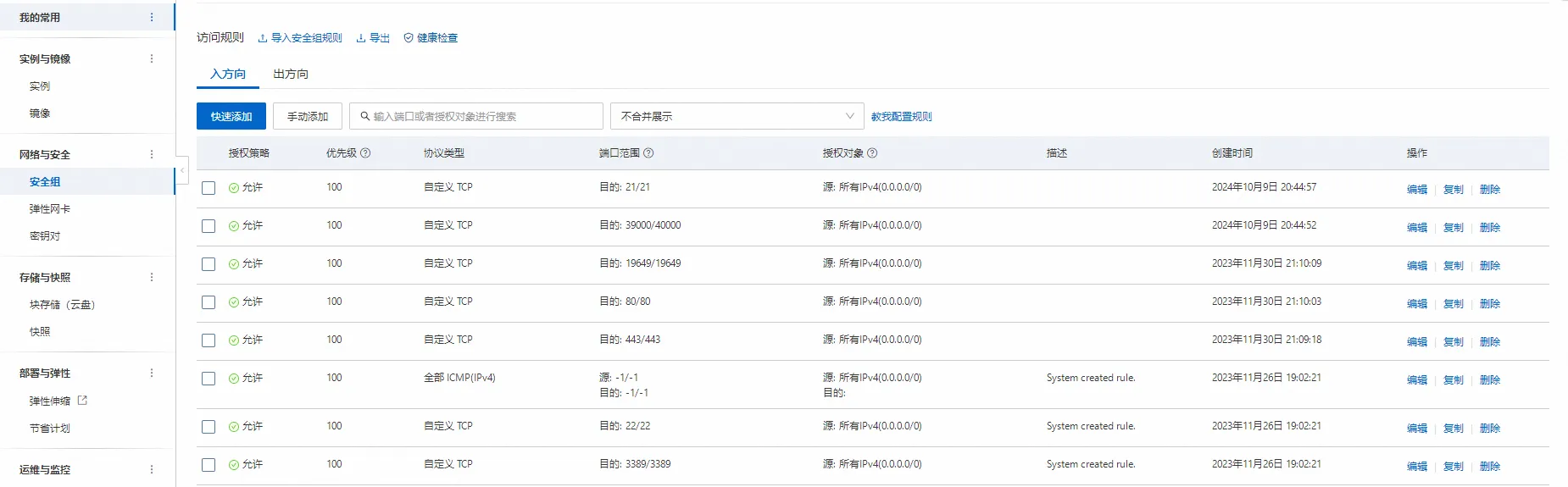Open 网络与安全 section options menu
The image size is (1568, 487).
pos(152,154)
